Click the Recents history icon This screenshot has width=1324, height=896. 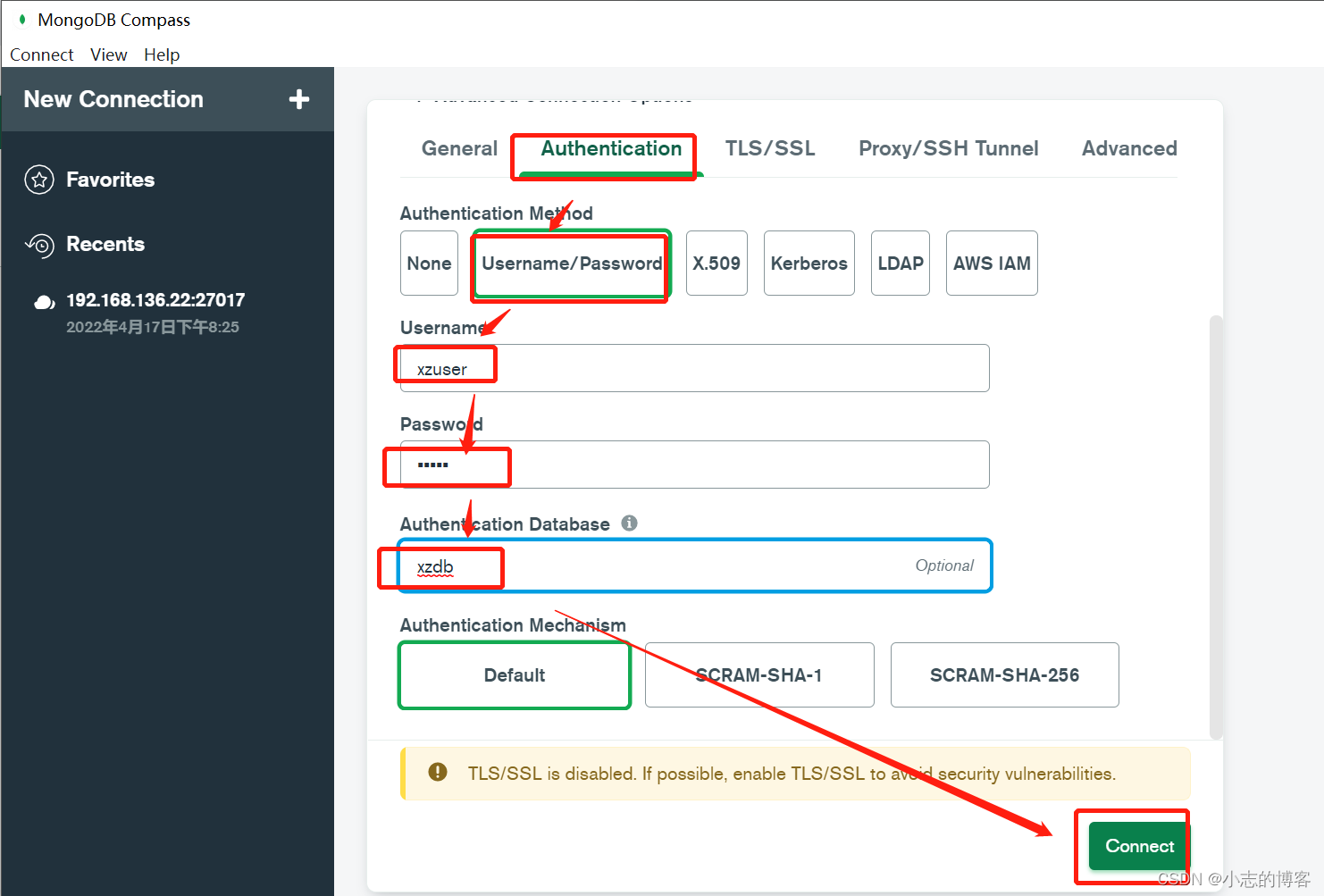tap(39, 245)
